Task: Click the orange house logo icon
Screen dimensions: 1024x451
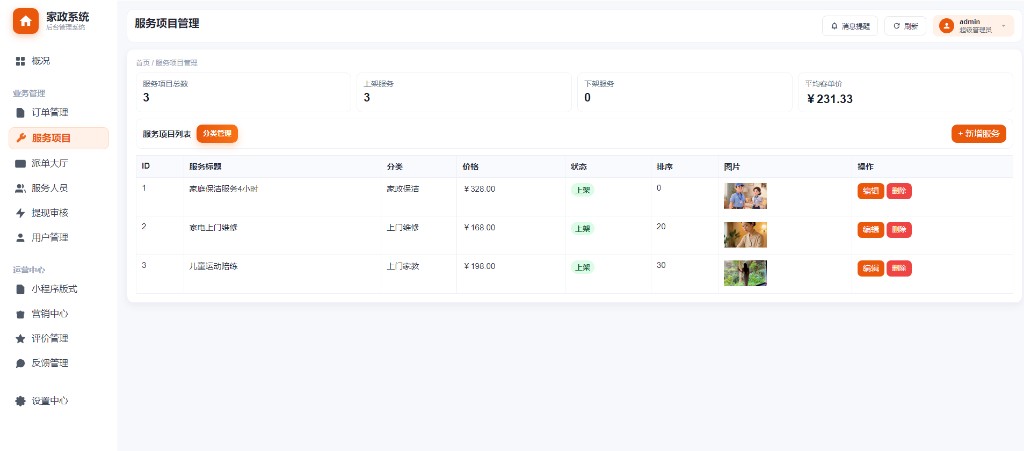Action: coord(25,21)
